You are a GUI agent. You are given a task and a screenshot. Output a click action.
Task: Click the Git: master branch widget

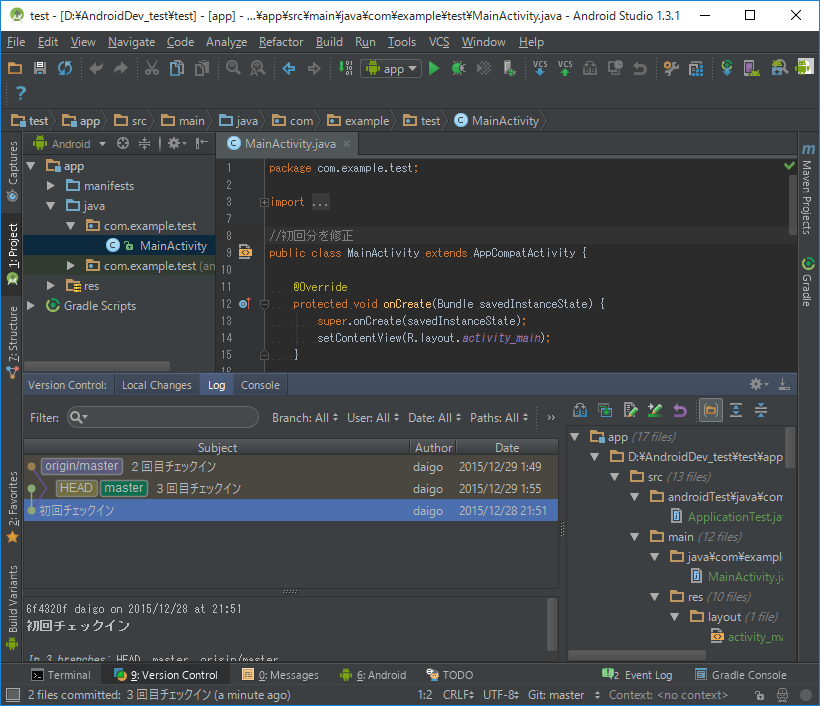click(x=563, y=695)
